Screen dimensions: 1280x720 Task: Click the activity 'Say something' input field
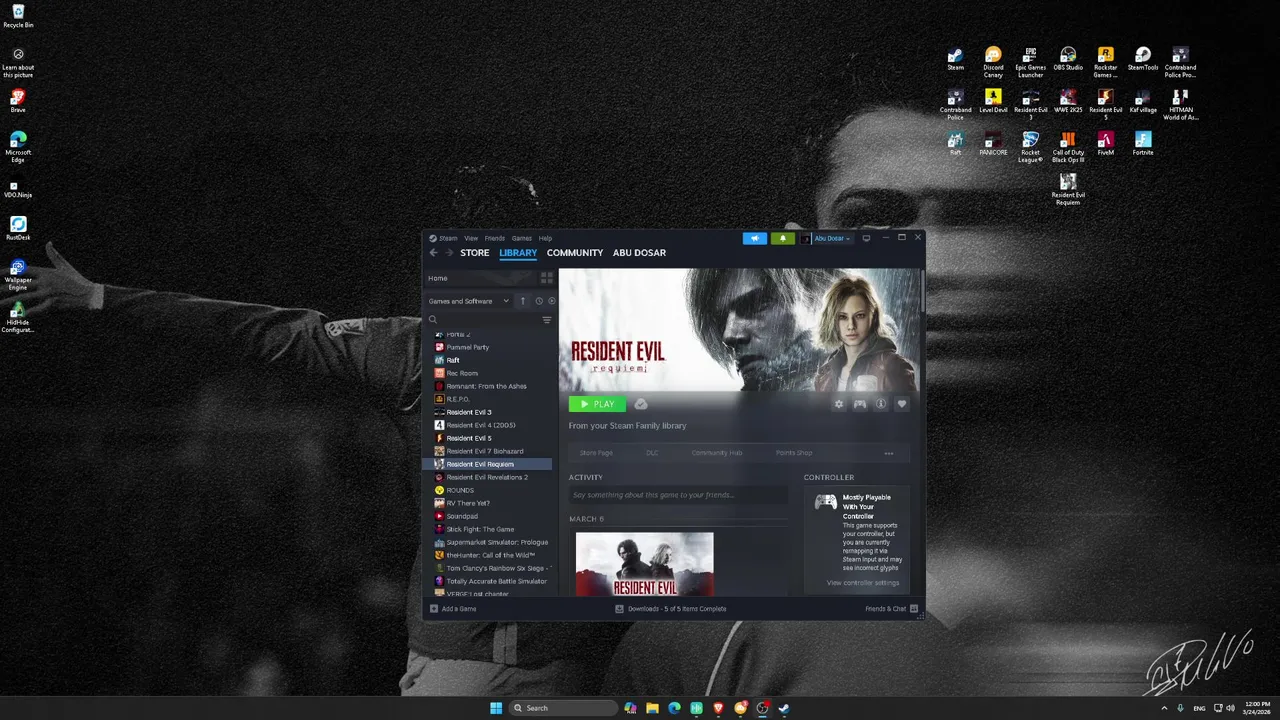tap(678, 495)
